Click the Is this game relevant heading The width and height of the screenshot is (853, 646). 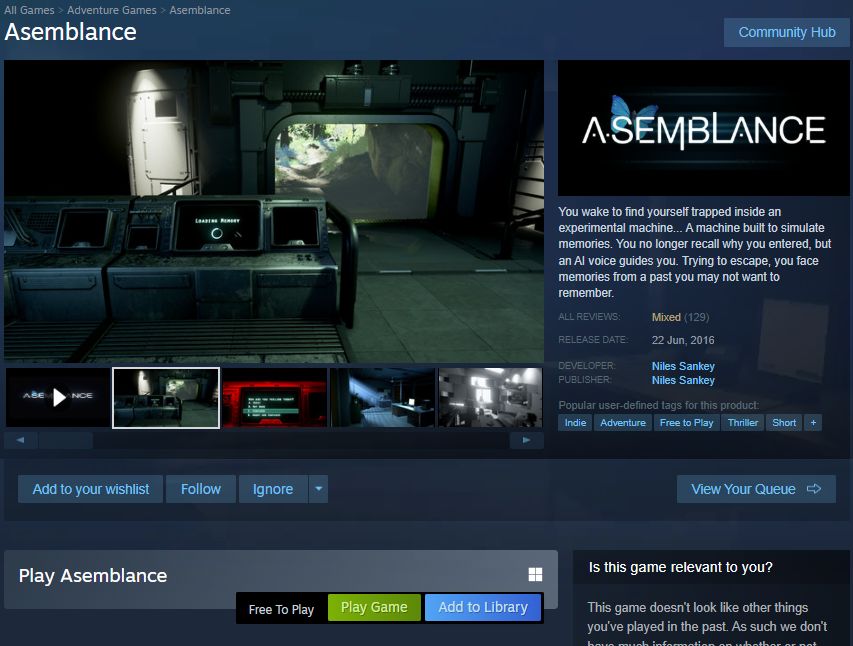tap(681, 568)
